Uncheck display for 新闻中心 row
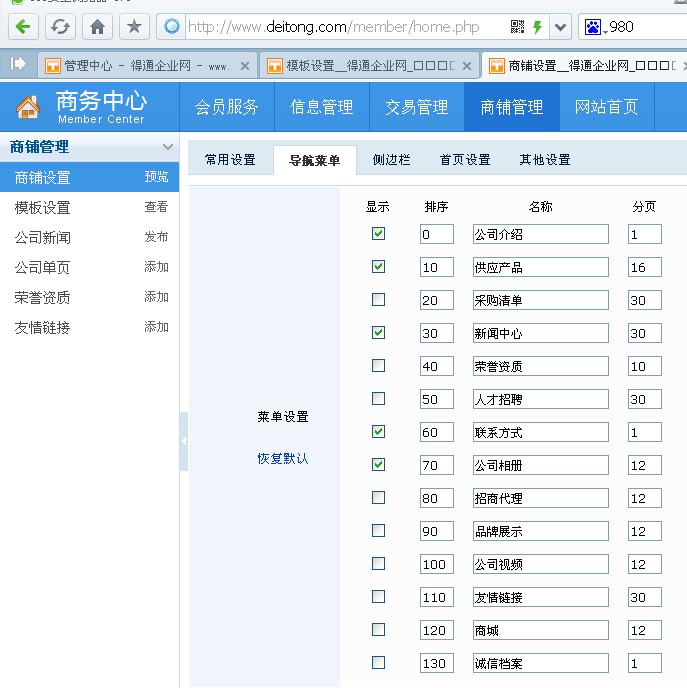This screenshot has width=687, height=688. 378,332
